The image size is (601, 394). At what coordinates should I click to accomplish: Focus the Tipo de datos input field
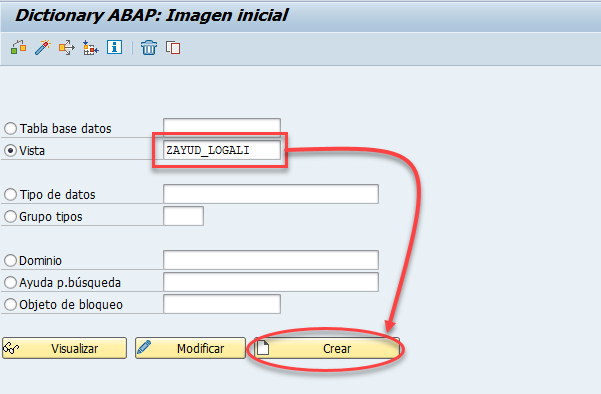[271, 194]
